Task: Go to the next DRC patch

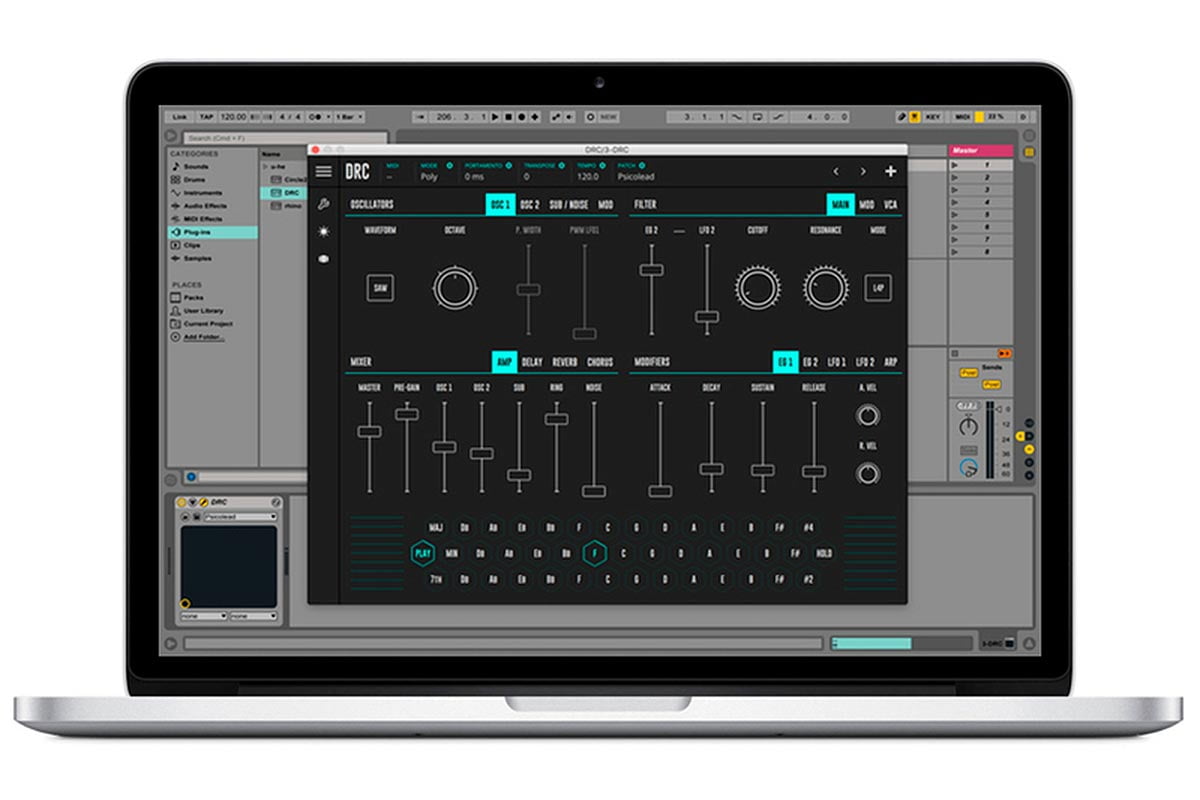Action: 863,171
